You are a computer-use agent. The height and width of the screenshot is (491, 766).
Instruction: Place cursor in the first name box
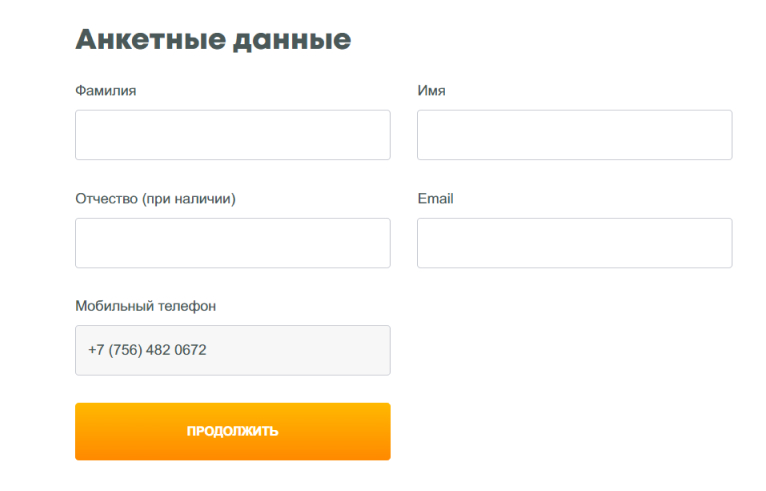(574, 135)
